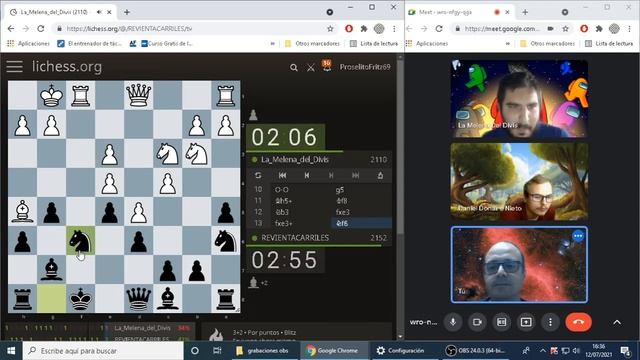Toggle captions in Google Meet
640x360 pixels.
pyautogui.click(x=501, y=322)
